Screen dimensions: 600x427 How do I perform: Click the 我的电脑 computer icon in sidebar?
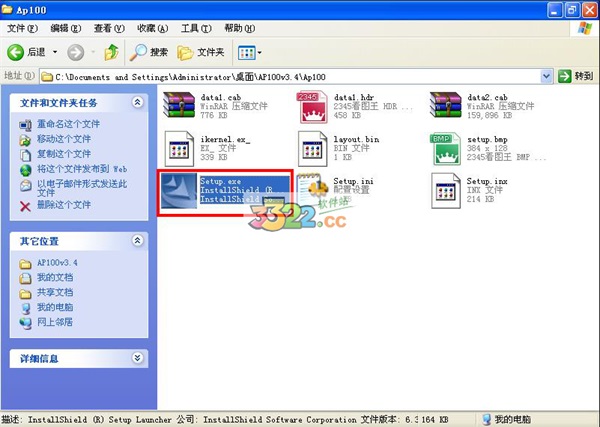coord(26,308)
